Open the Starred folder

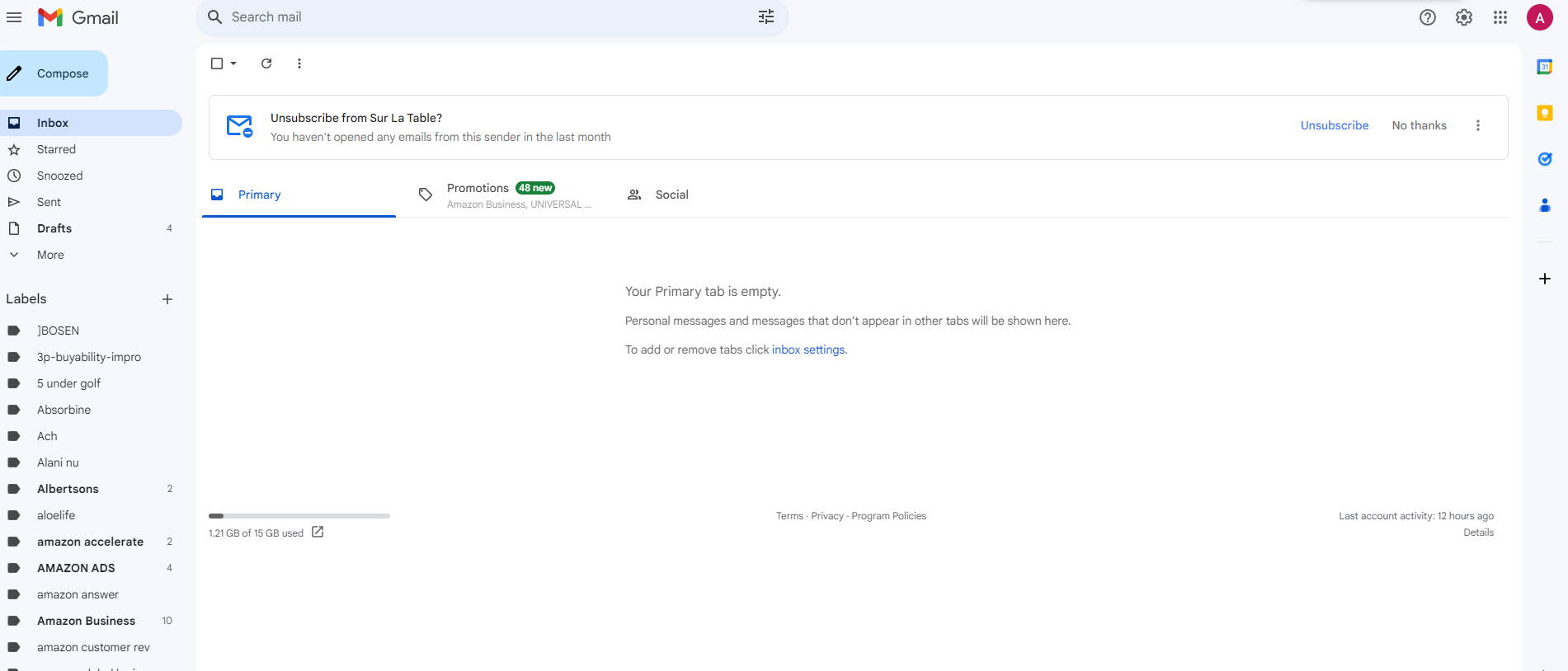91,149
